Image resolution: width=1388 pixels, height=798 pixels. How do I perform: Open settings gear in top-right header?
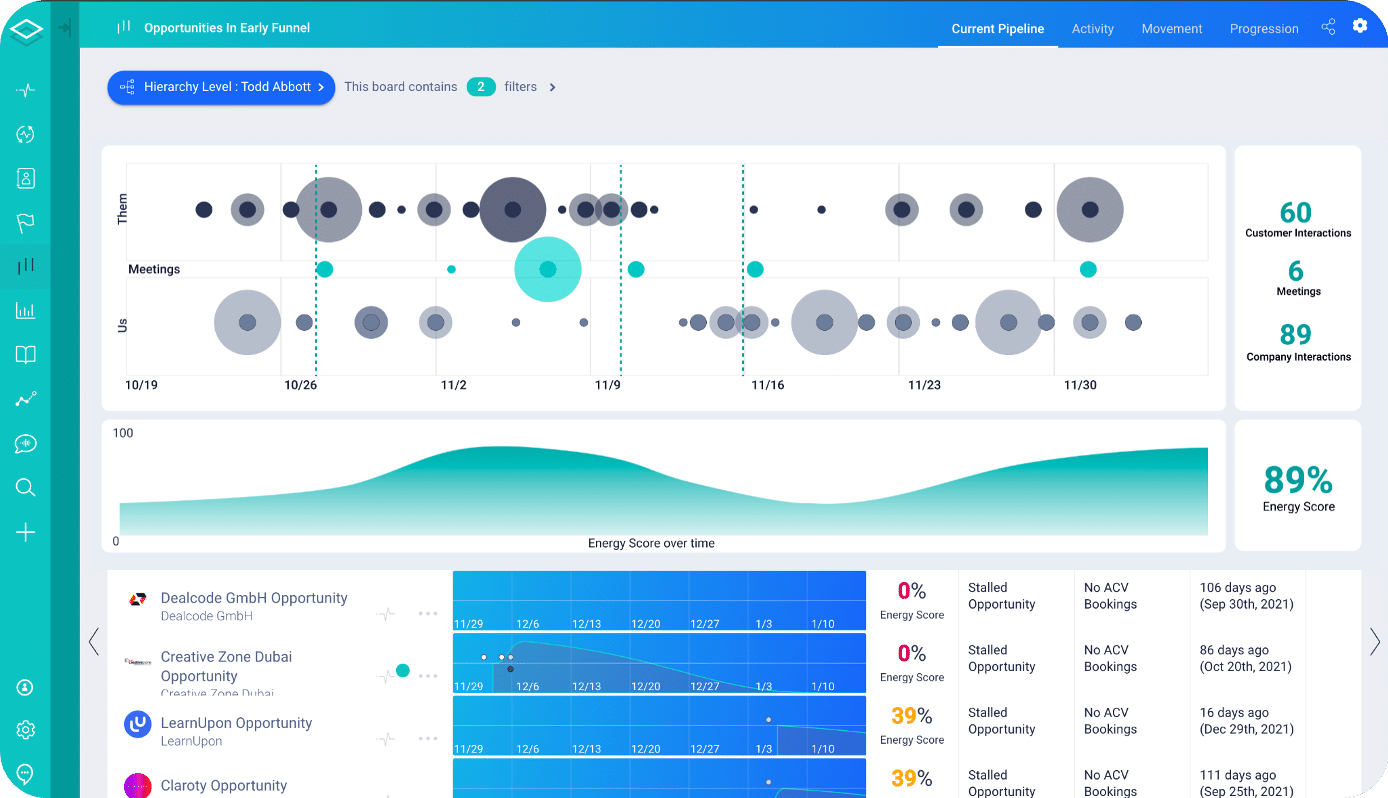[1360, 26]
